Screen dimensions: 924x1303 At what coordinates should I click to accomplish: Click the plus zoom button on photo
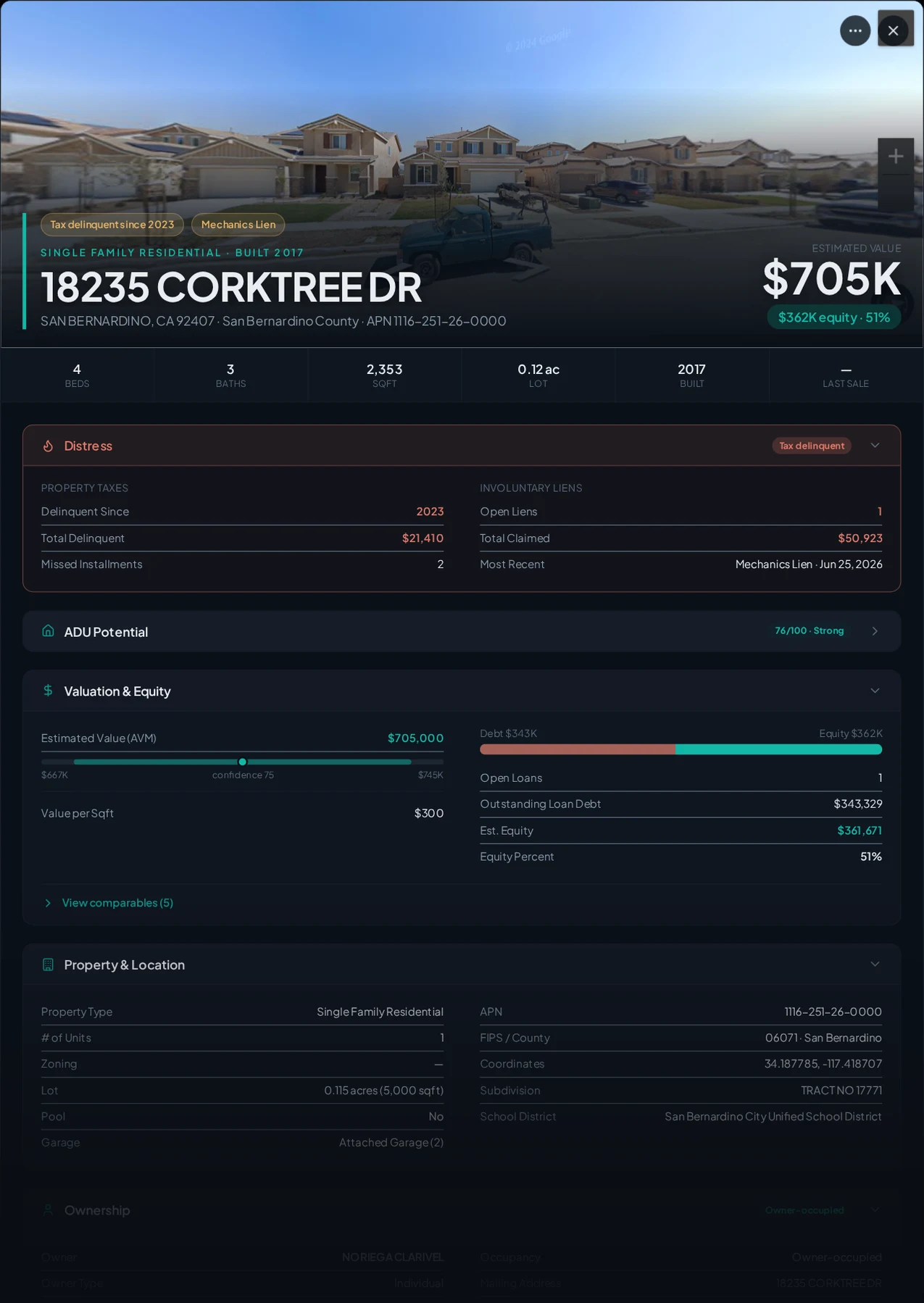point(896,156)
